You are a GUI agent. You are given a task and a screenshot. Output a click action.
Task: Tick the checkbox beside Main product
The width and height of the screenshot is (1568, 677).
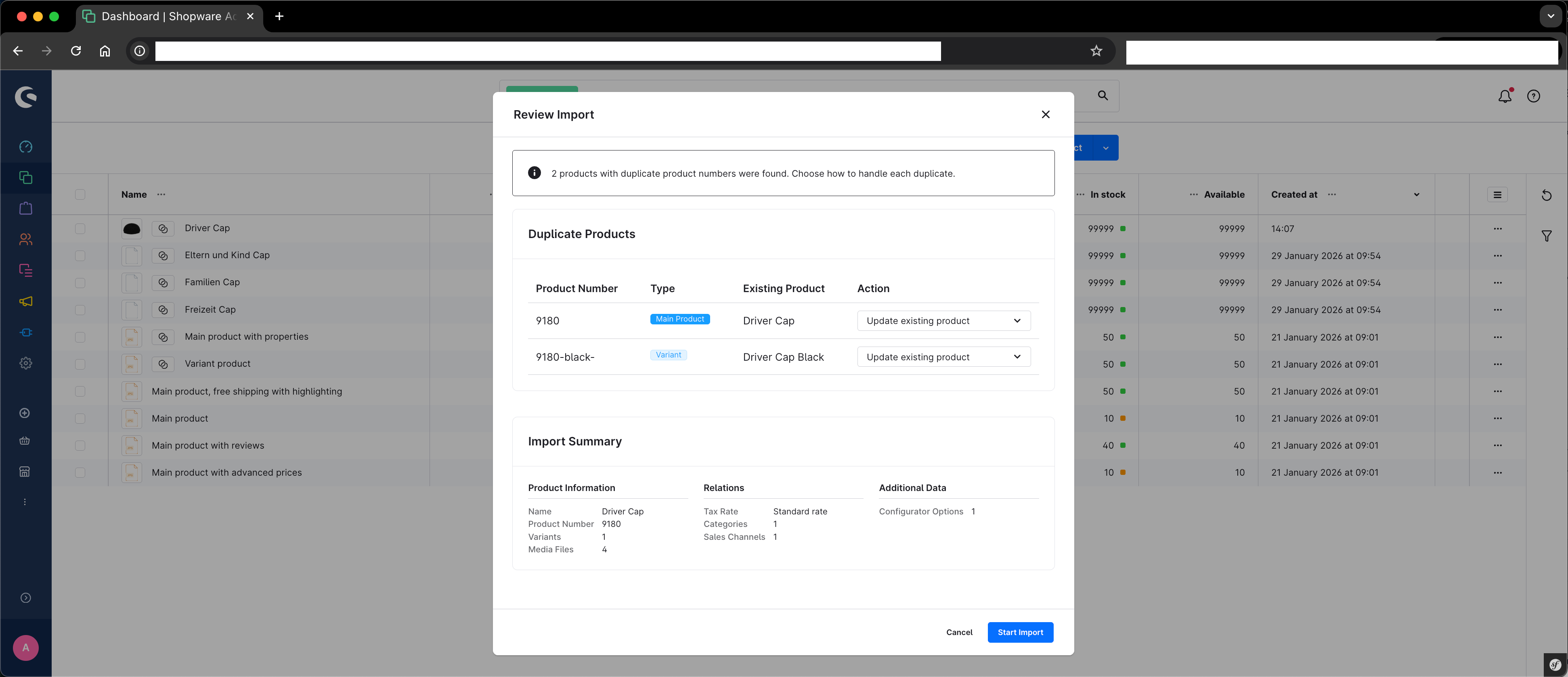coord(80,418)
